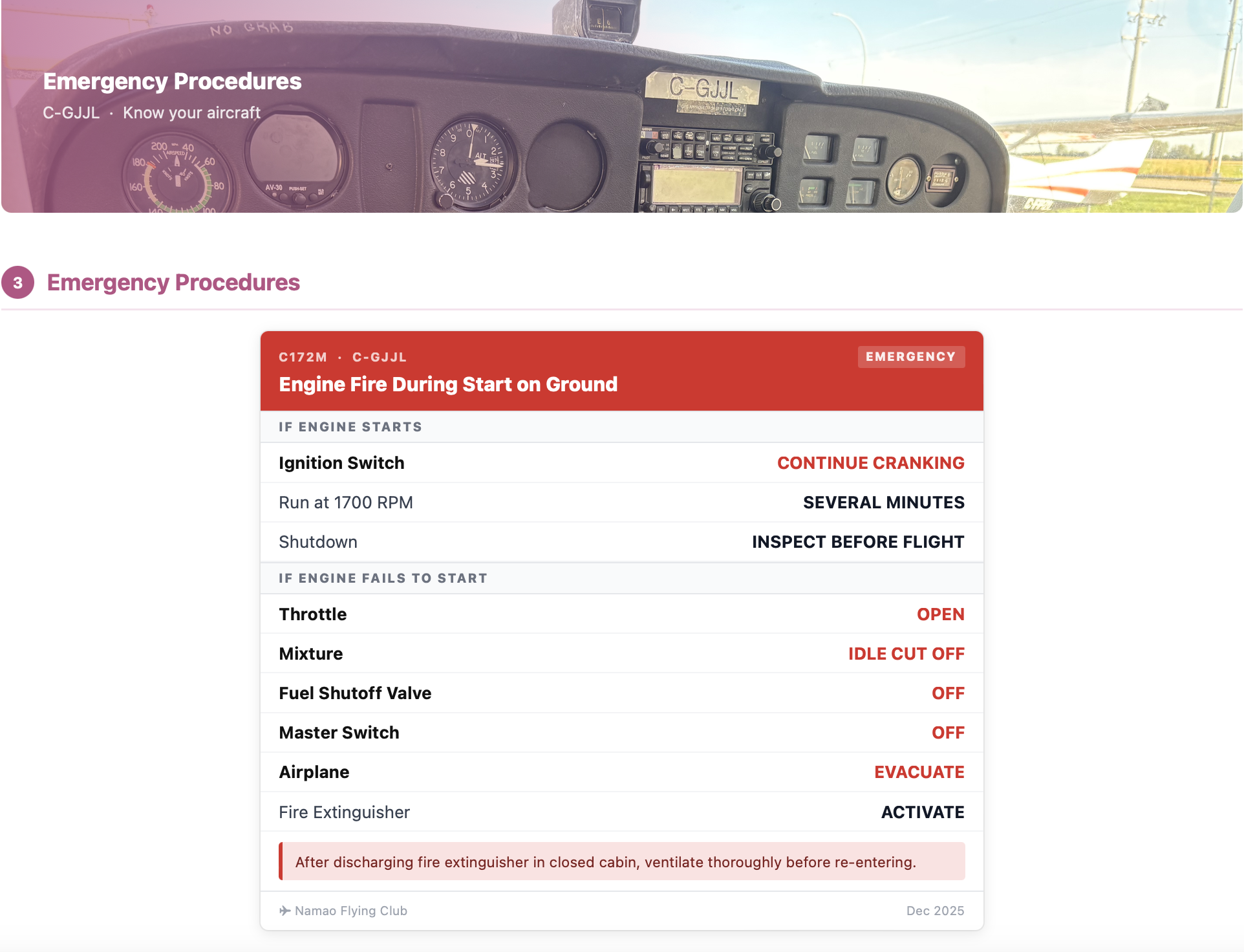Screen dimensions: 1244x952
Task: Click the Fuel Shutoff Valve label
Action: 355,693
